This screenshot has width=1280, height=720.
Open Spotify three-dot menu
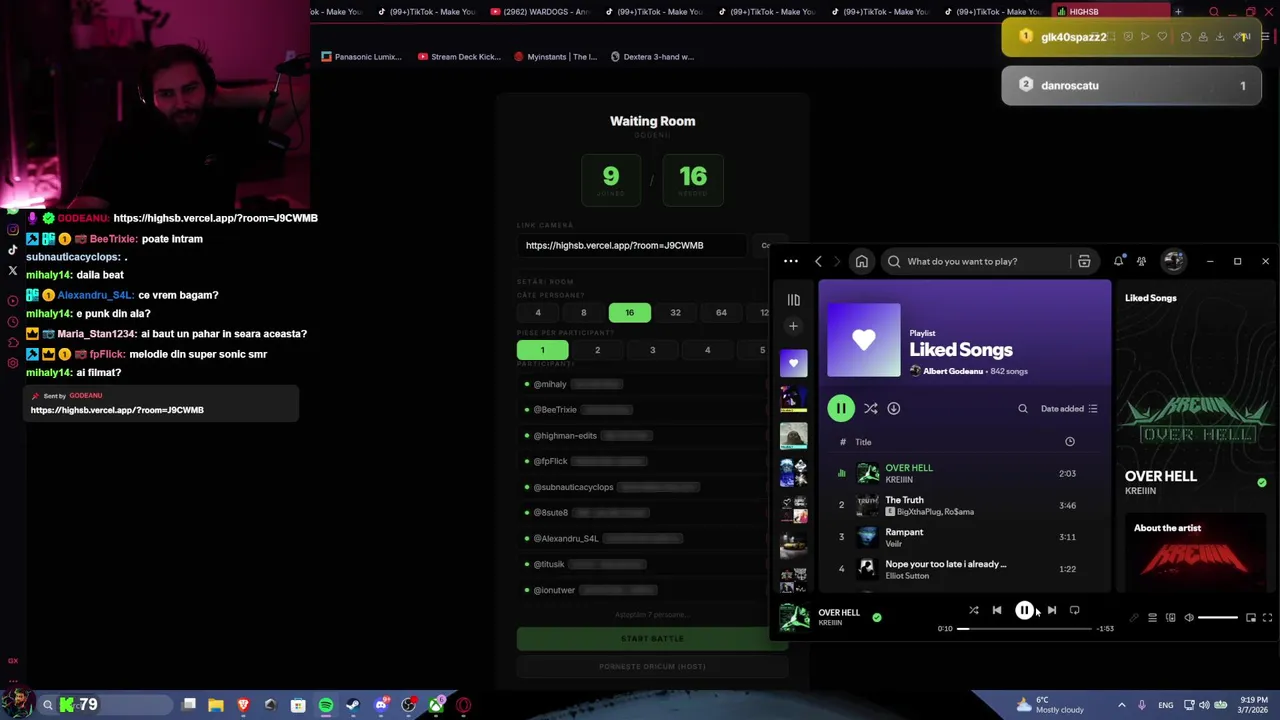click(791, 261)
